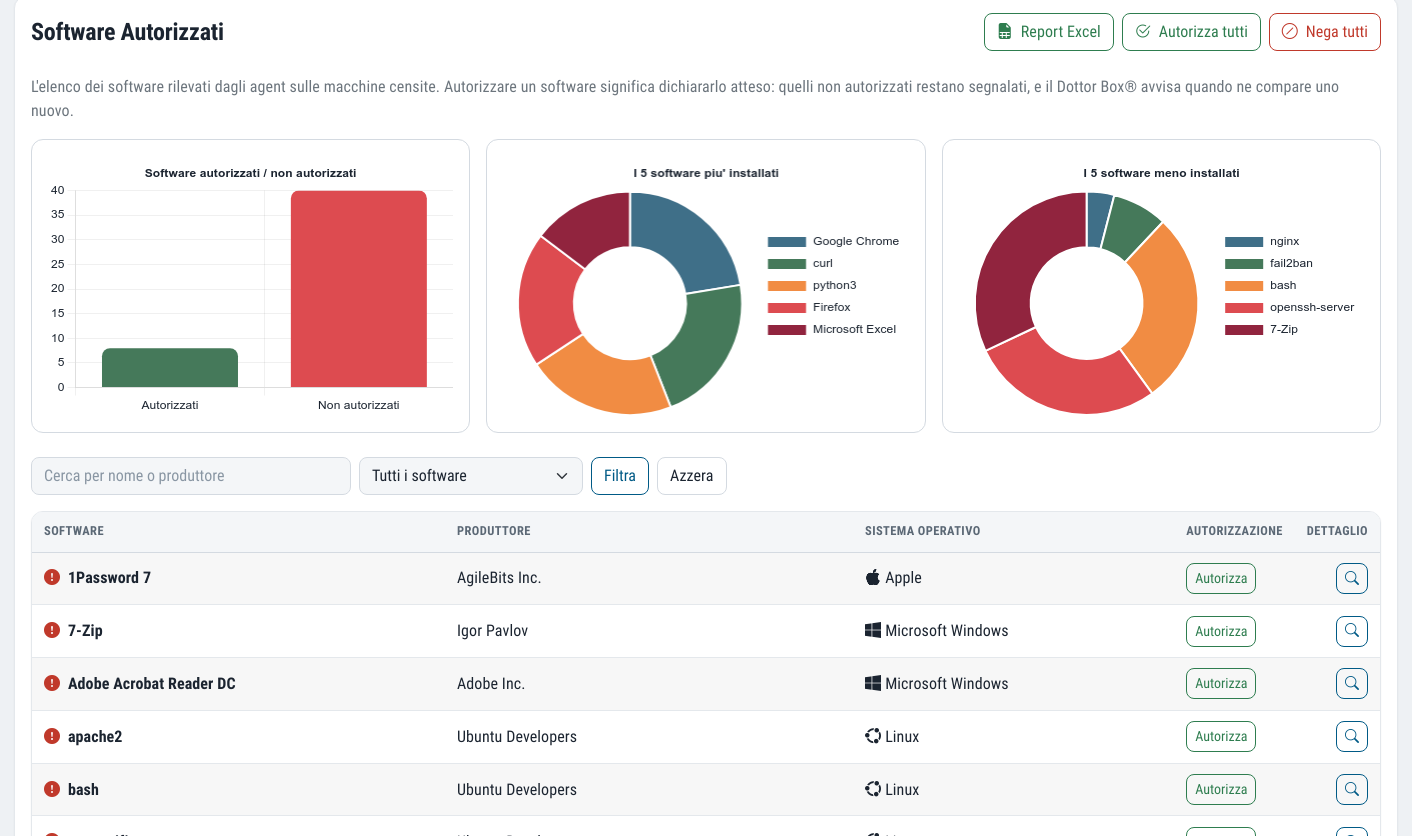The height and width of the screenshot is (836, 1412).
Task: Click red warning icon beside apache2
Action: click(52, 737)
